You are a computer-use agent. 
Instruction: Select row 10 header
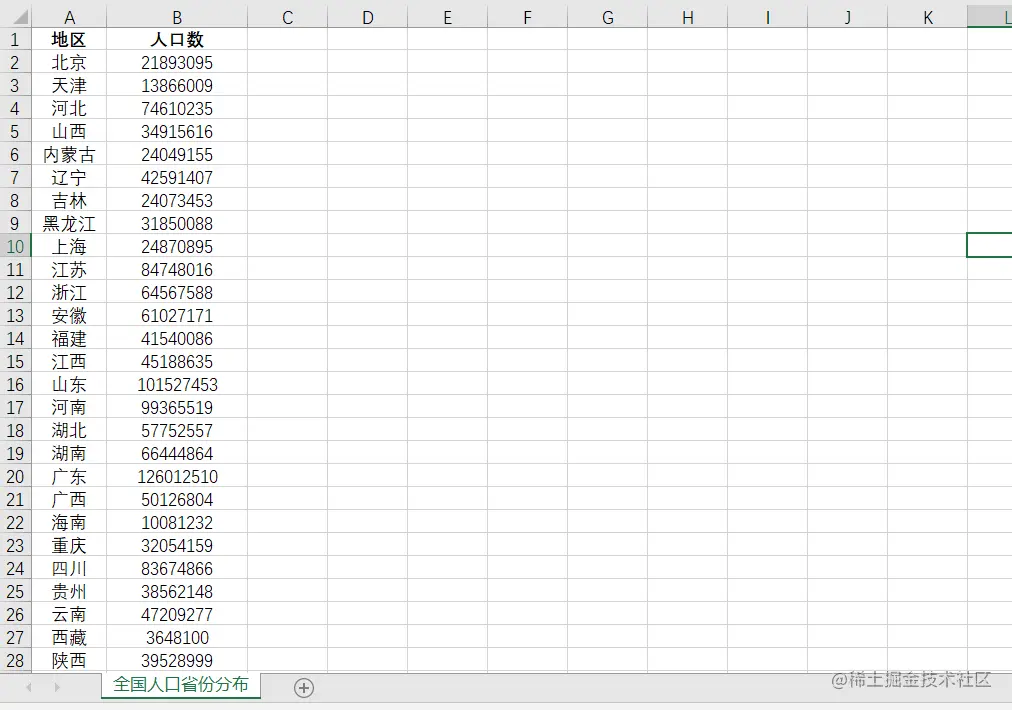[15, 247]
